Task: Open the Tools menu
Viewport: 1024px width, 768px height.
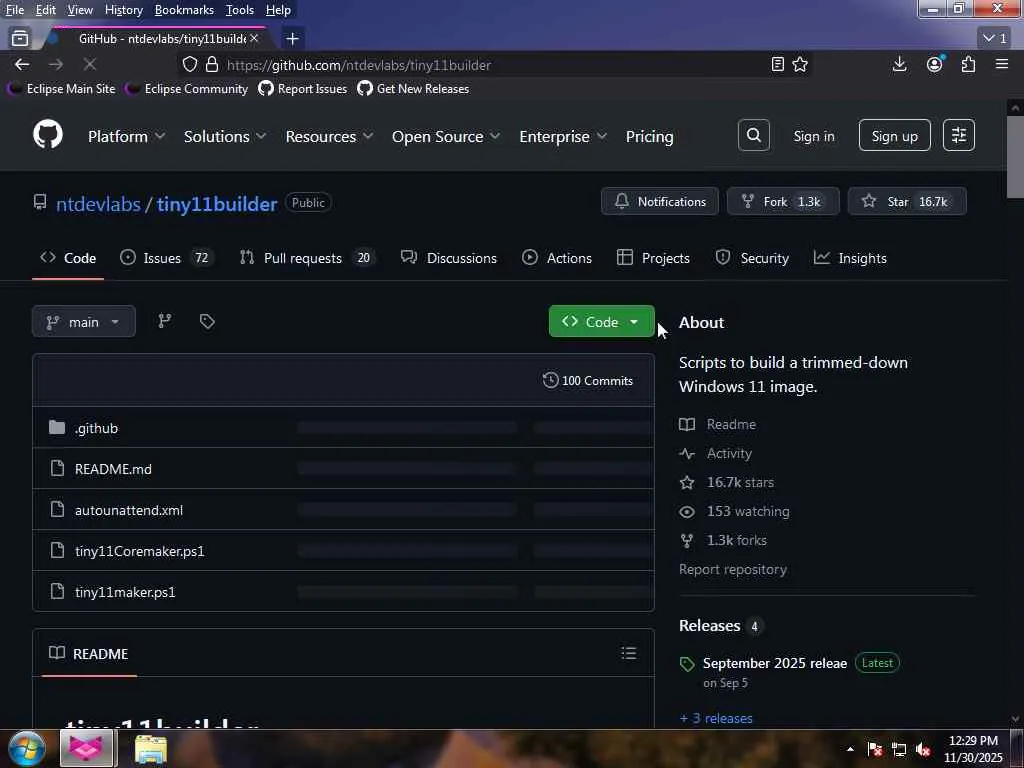Action: click(x=240, y=10)
